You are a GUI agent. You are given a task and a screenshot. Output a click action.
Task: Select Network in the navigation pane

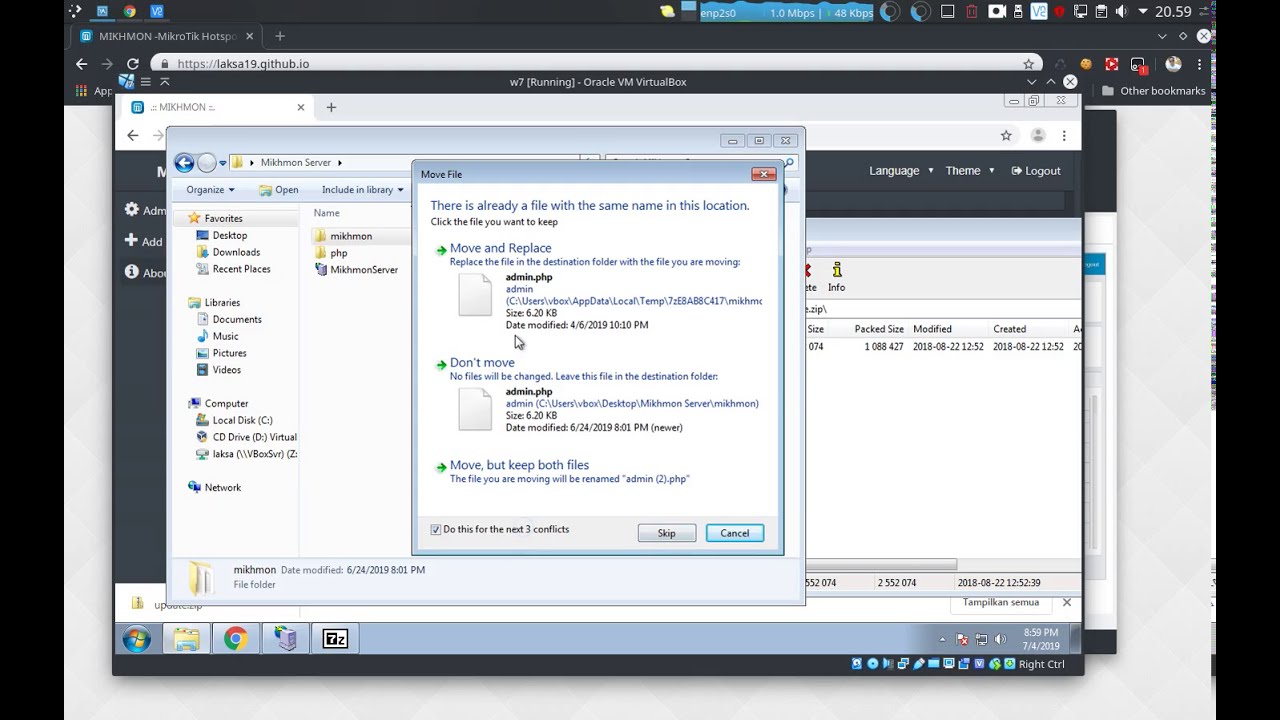point(222,487)
